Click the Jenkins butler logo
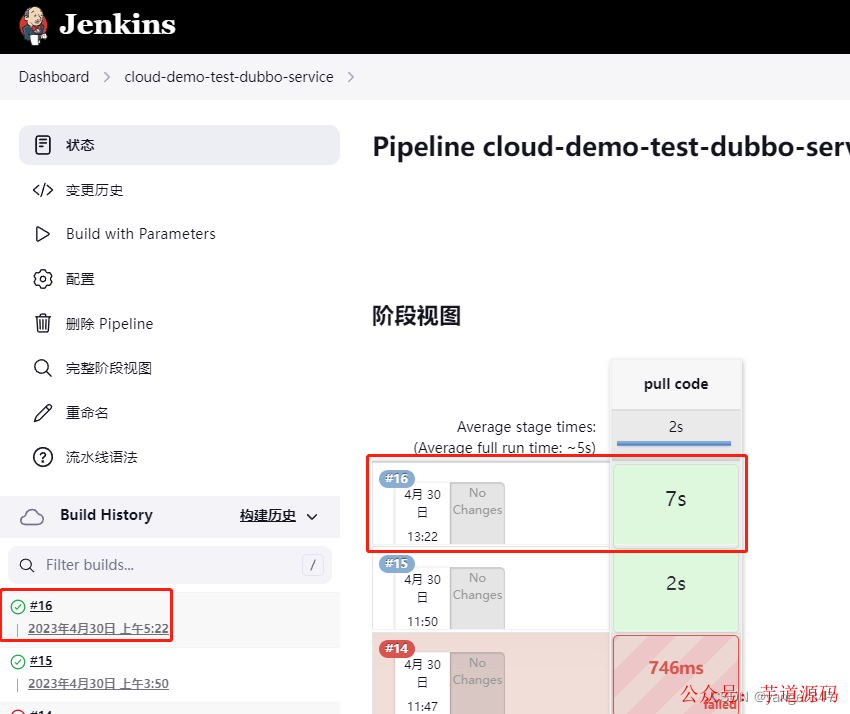Image resolution: width=850 pixels, height=714 pixels. (x=34, y=25)
